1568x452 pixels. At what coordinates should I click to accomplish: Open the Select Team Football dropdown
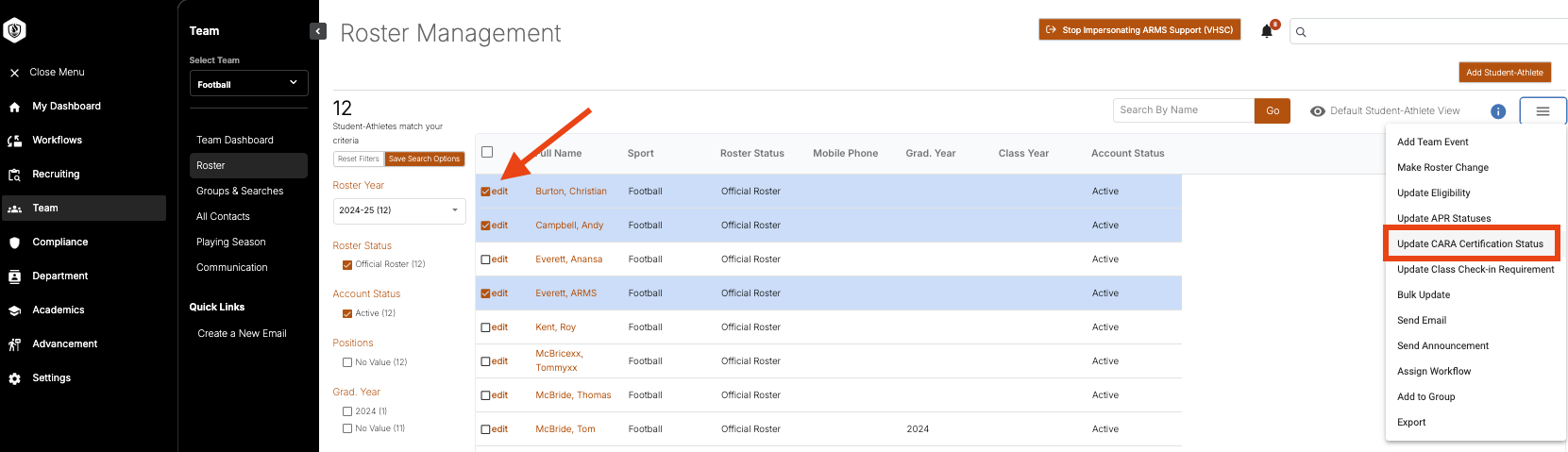click(248, 83)
